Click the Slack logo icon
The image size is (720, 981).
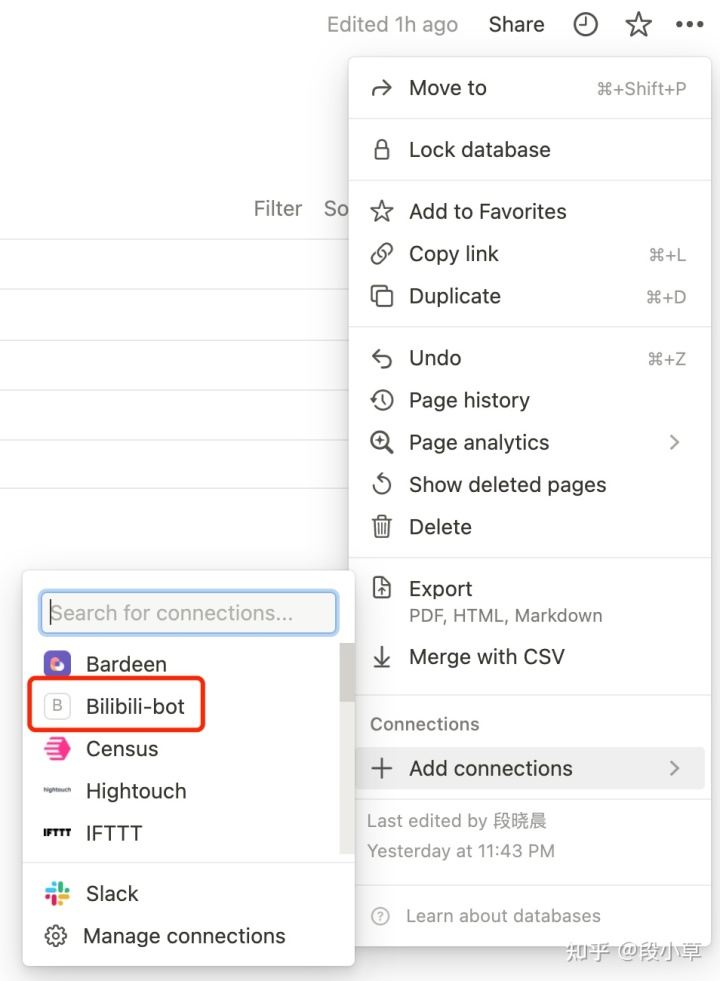click(58, 894)
